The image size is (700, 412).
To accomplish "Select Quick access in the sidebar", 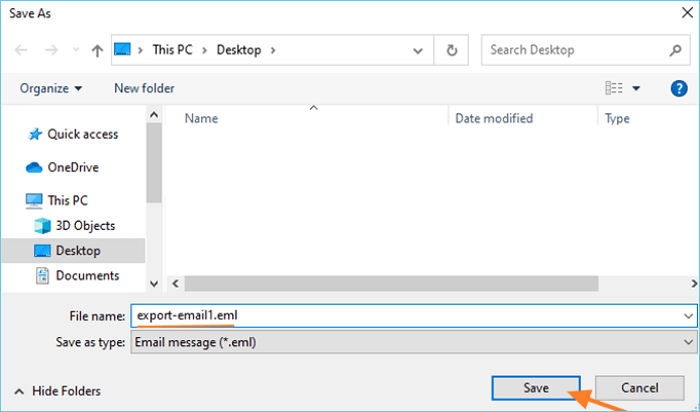I will (82, 134).
